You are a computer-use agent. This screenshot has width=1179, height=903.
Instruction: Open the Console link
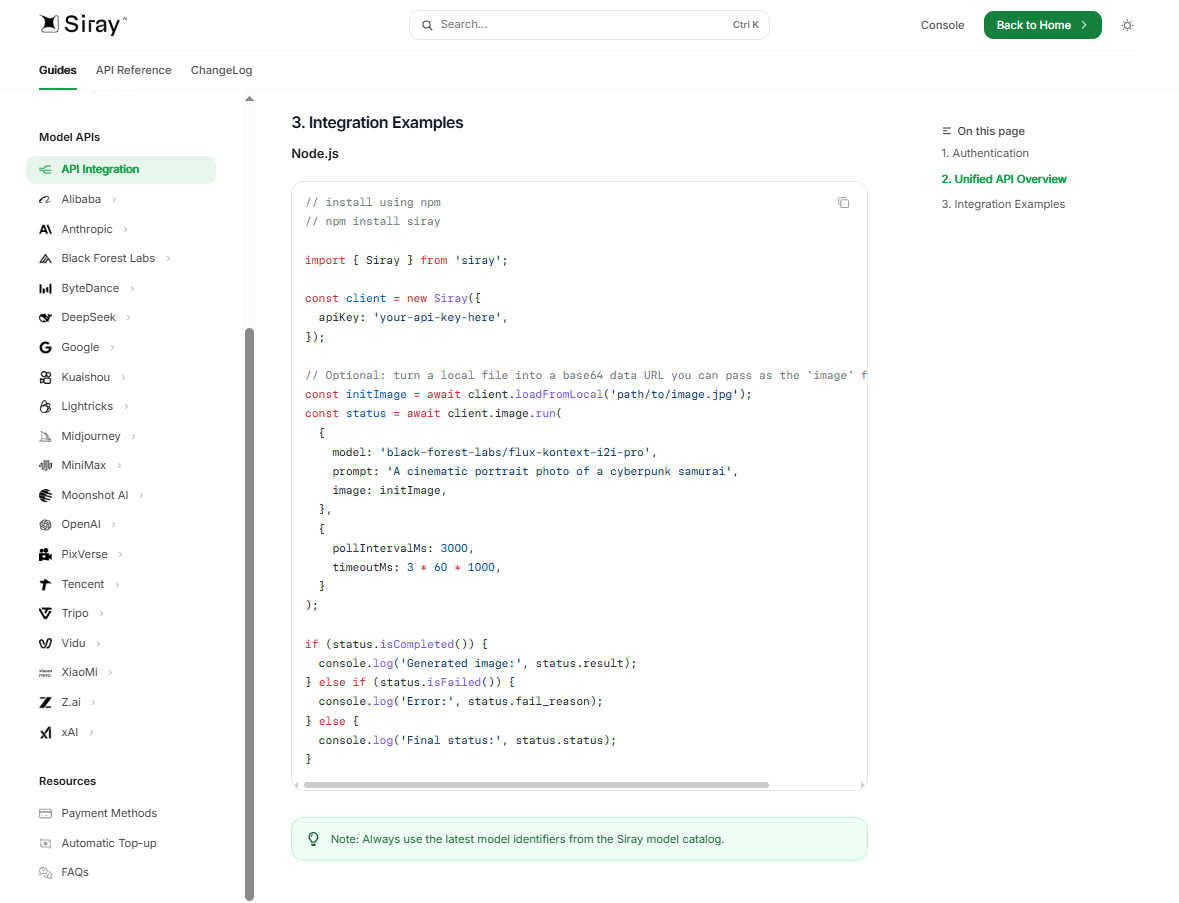pos(942,26)
